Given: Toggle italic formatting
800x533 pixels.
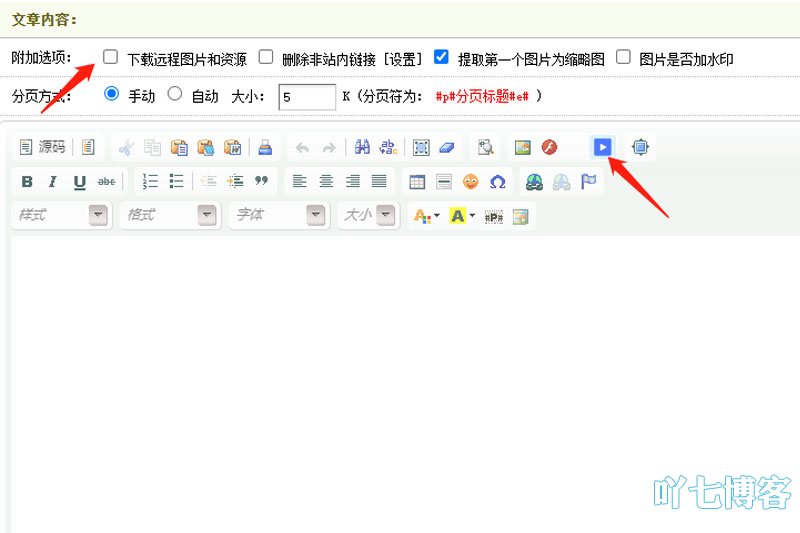Looking at the screenshot, I should click(53, 182).
